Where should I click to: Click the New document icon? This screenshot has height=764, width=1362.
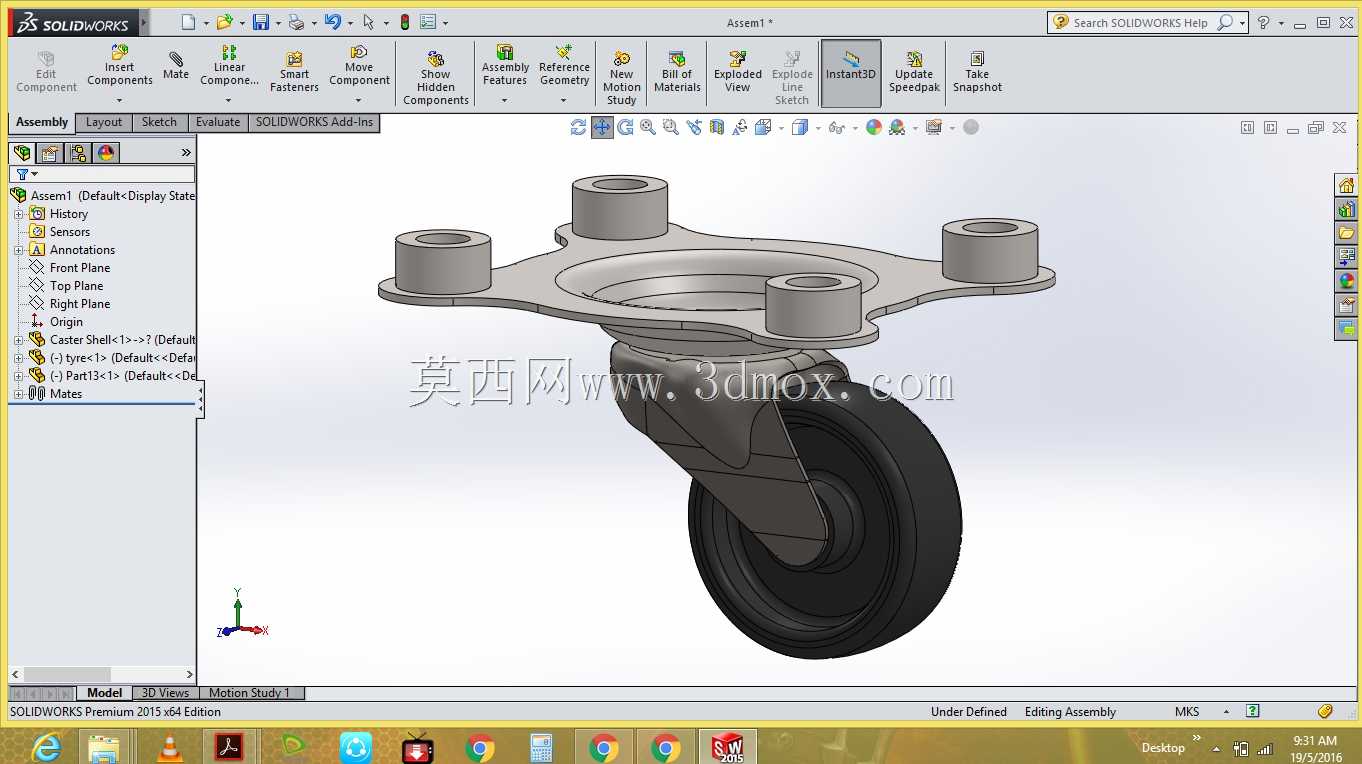[x=188, y=22]
